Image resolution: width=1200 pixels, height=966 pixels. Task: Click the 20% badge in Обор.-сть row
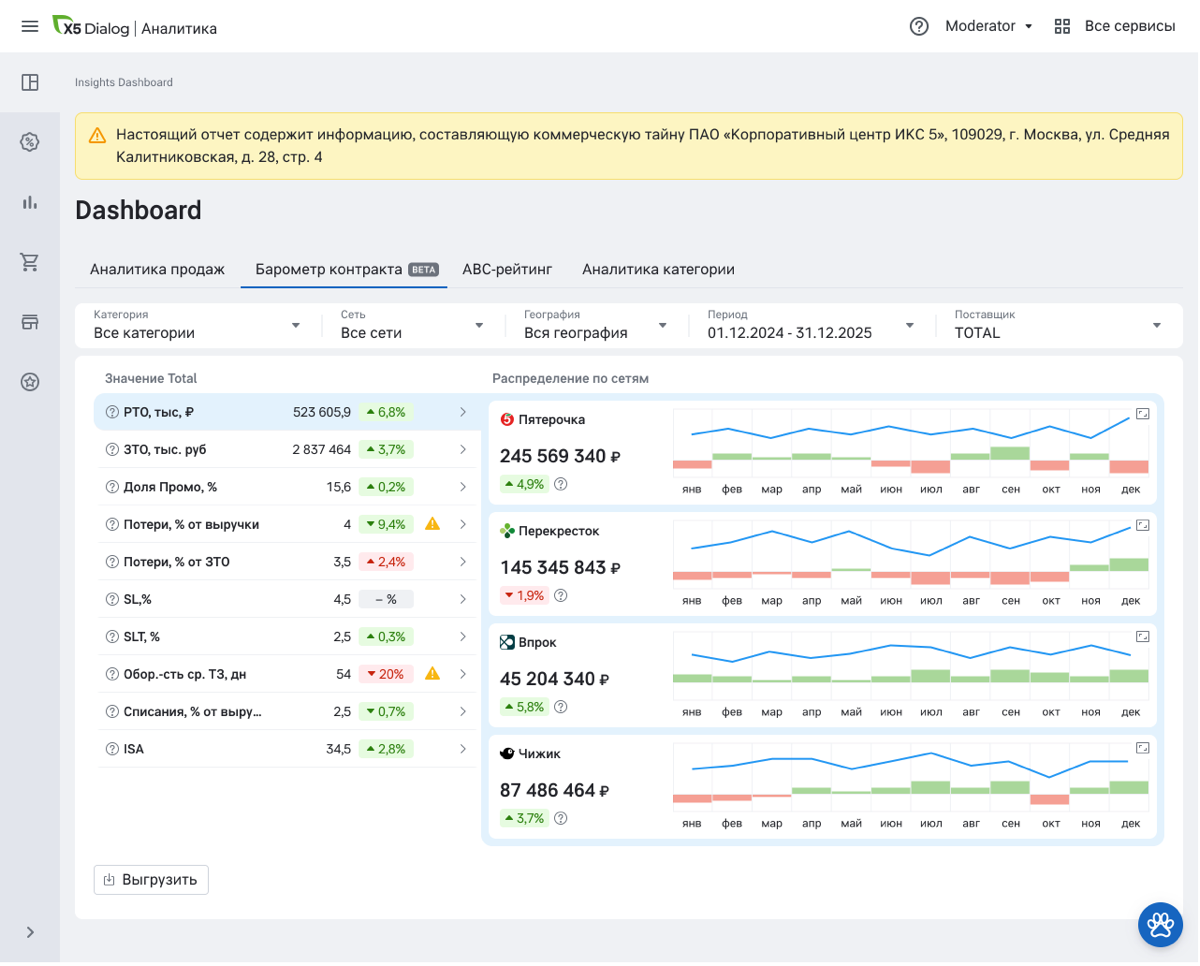[385, 674]
